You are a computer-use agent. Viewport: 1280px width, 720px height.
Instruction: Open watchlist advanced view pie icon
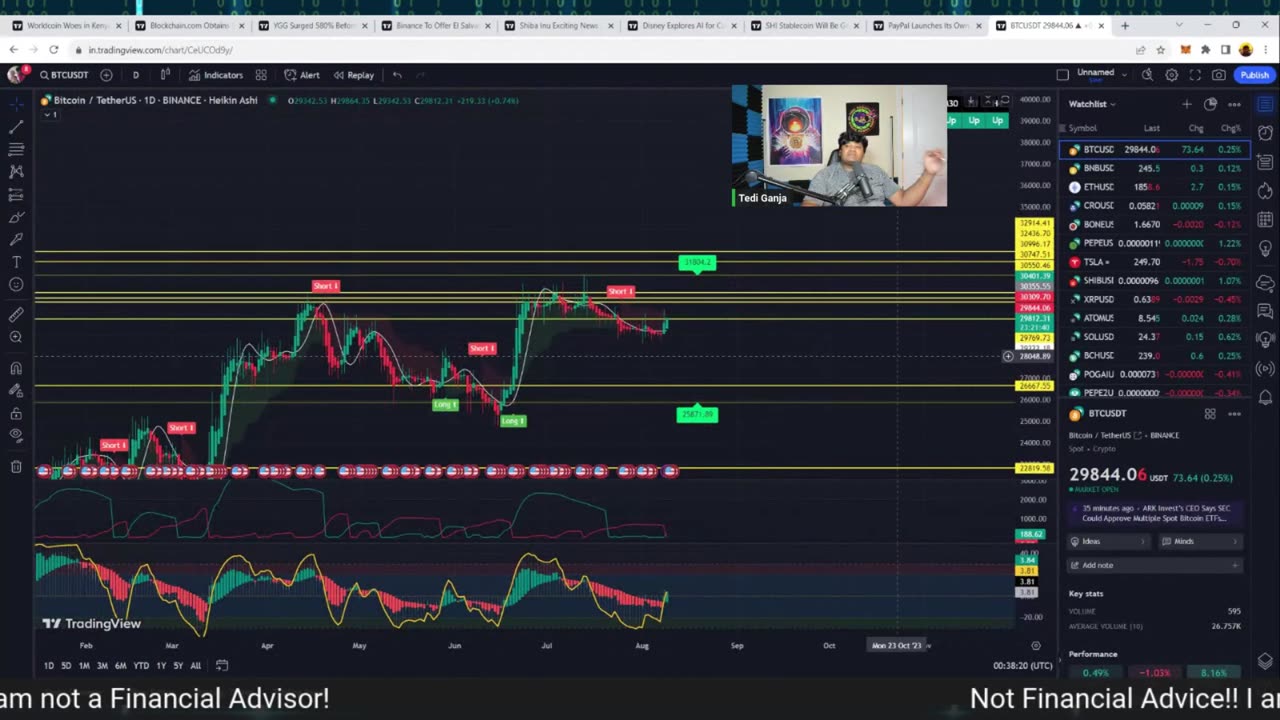[1210, 104]
